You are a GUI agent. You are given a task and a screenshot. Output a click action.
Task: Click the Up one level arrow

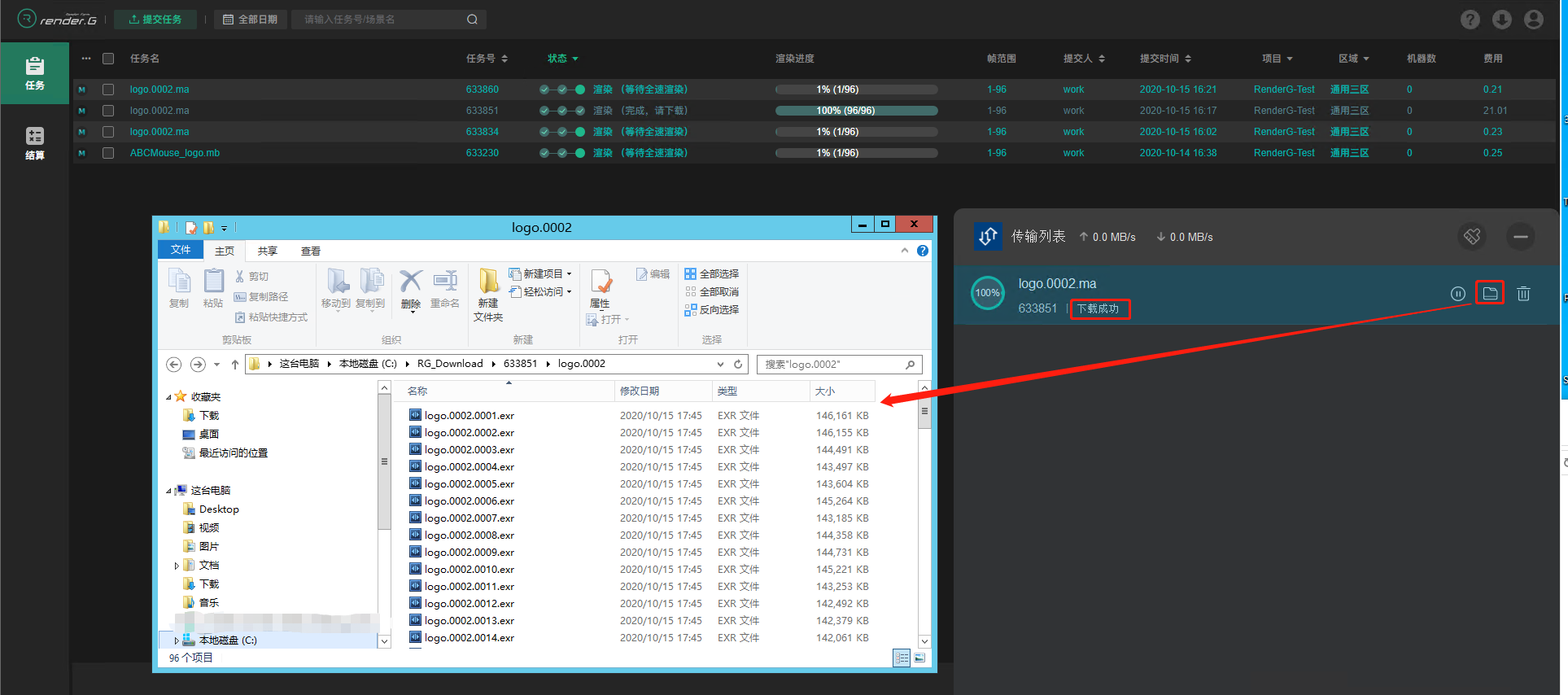(x=234, y=364)
